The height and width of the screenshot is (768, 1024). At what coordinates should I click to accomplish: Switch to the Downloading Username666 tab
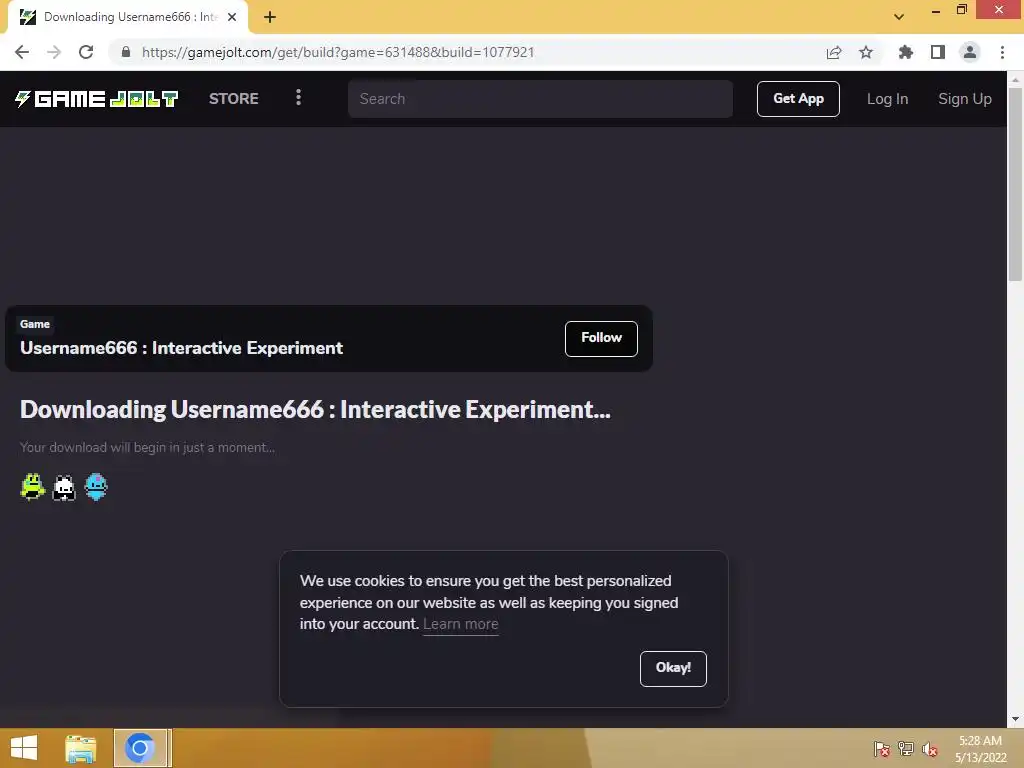[x=127, y=17]
